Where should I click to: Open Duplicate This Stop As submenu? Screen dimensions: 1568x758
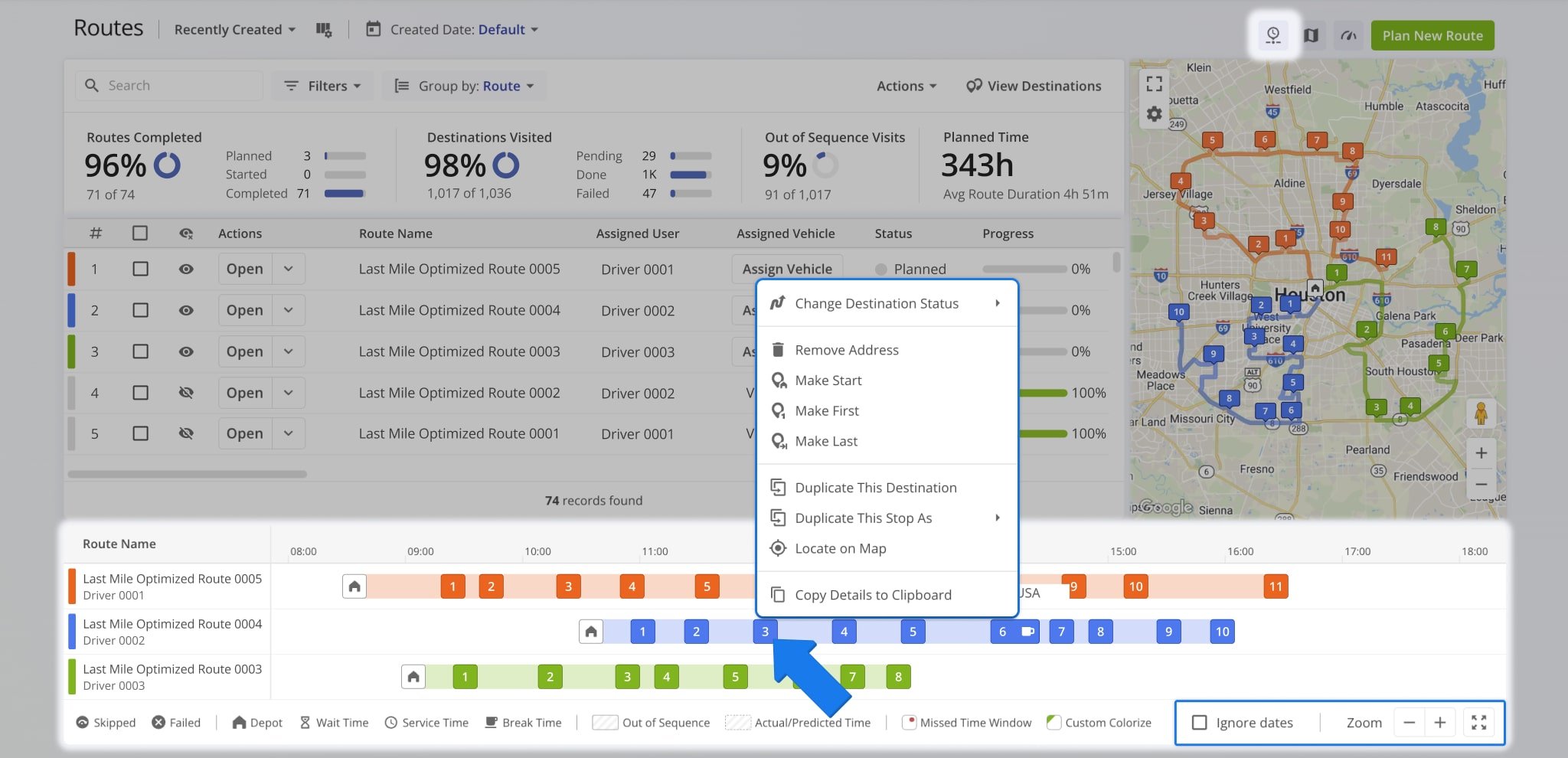pos(887,518)
